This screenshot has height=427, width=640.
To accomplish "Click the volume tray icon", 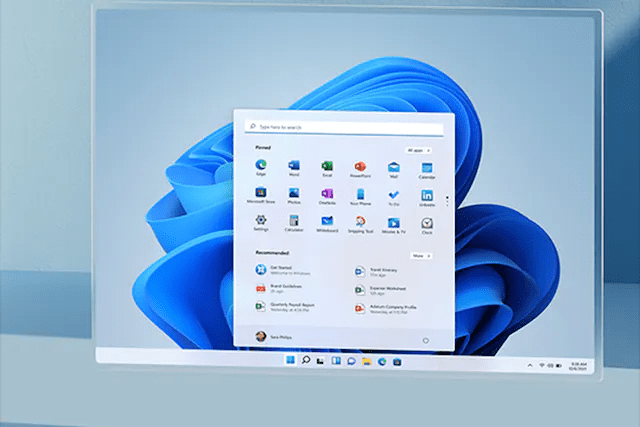I will tap(550, 366).
